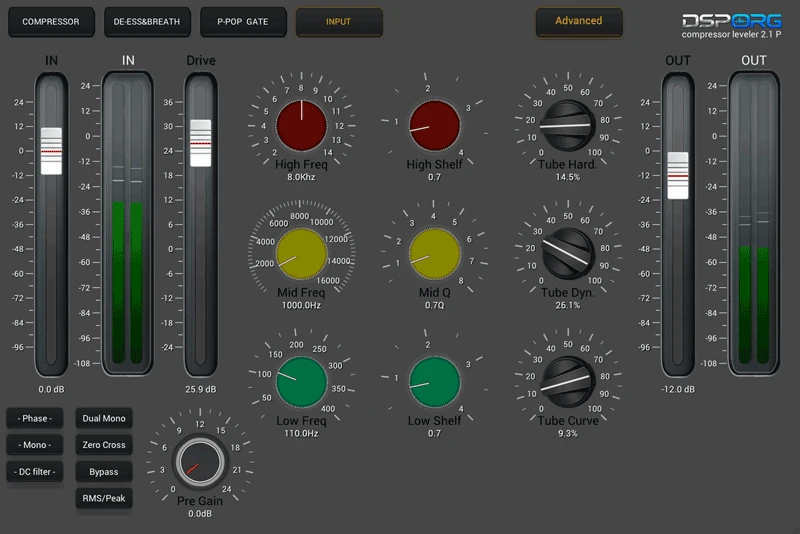Click the 26.1% Tube Dyn. value
The image size is (800, 534).
pyautogui.click(x=568, y=305)
